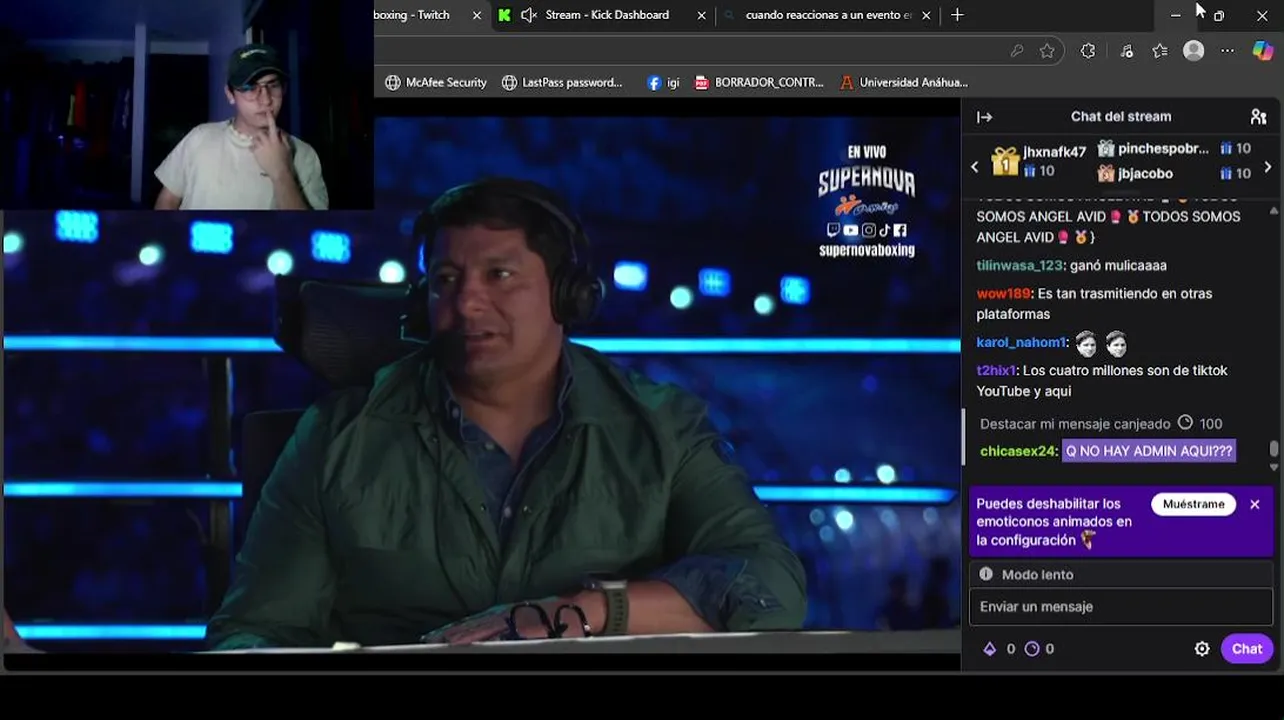Open gifter jbjacobo leaderboard entry
The height and width of the screenshot is (720, 1284).
point(1174,173)
